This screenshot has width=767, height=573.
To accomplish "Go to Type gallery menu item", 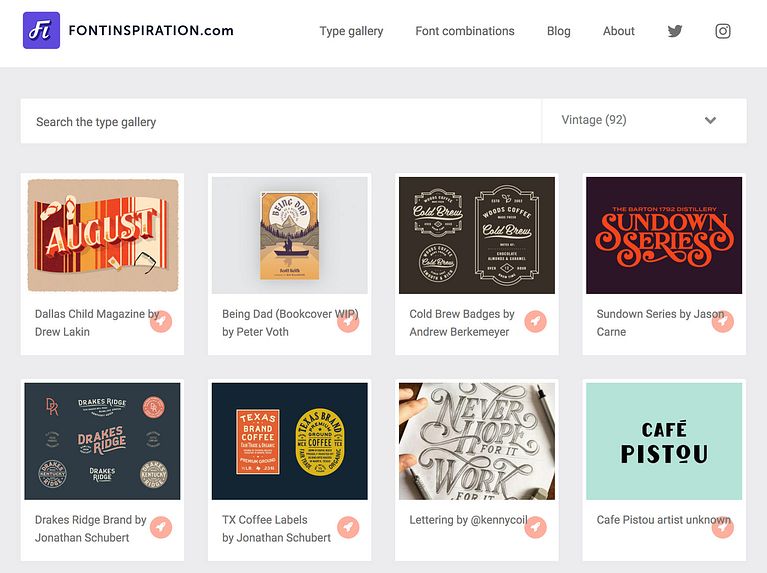I will click(351, 31).
